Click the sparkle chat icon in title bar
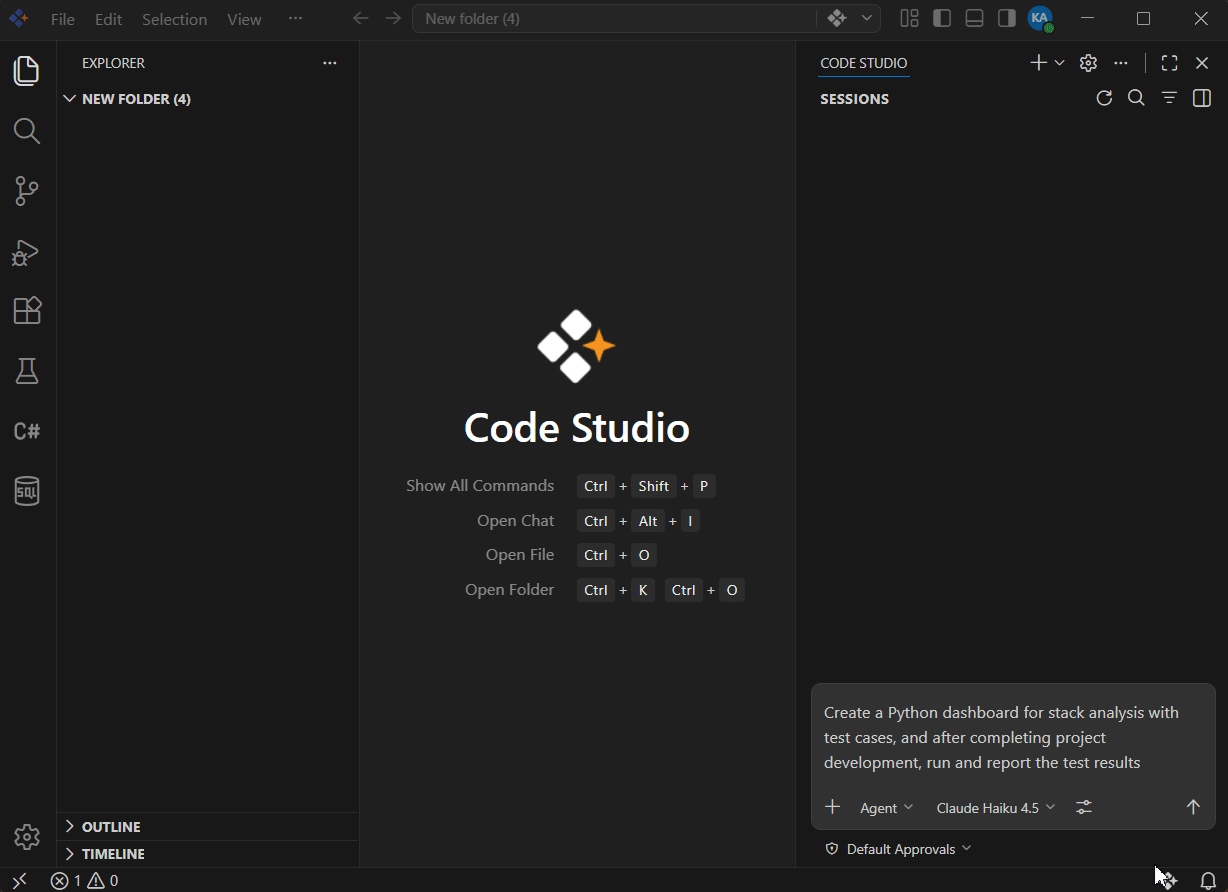The width and height of the screenshot is (1228, 892). 837,18
